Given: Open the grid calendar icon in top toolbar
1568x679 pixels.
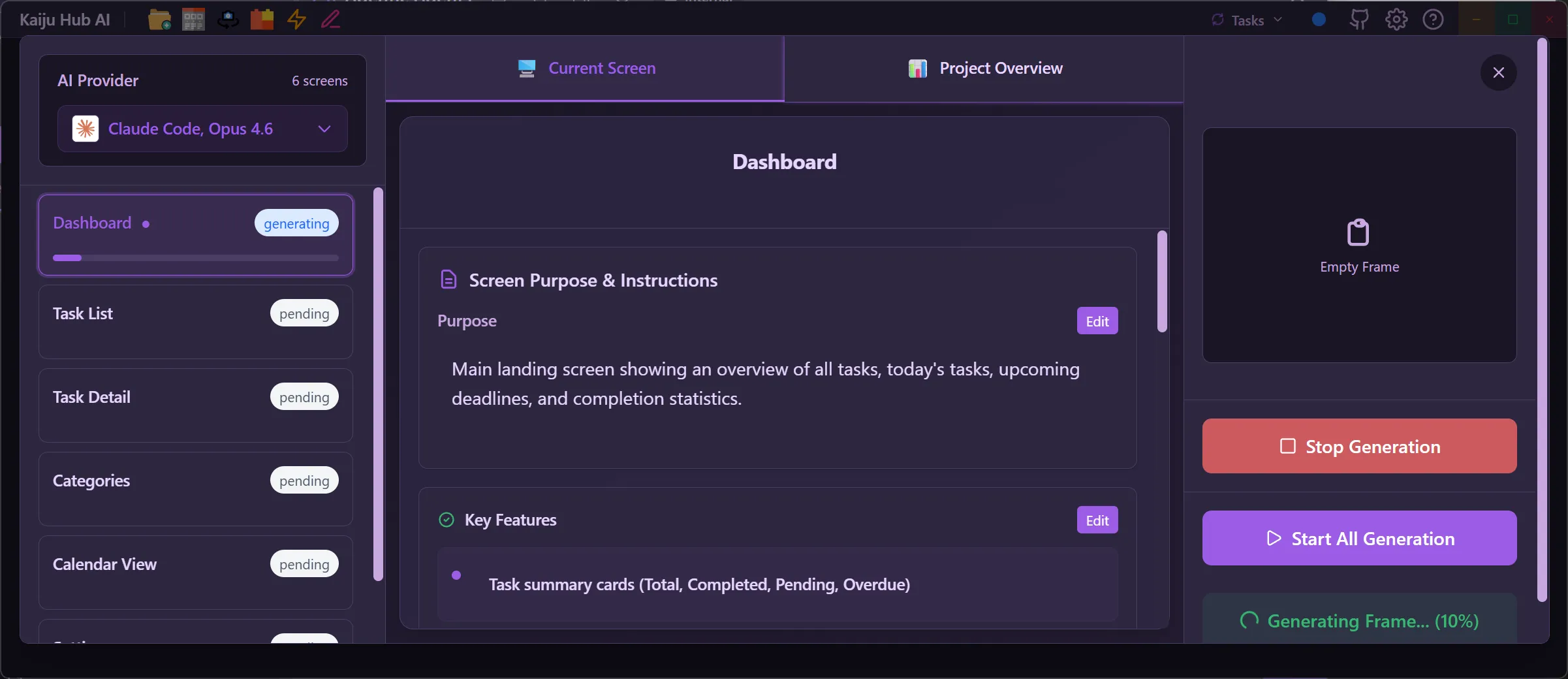Looking at the screenshot, I should click(x=193, y=20).
